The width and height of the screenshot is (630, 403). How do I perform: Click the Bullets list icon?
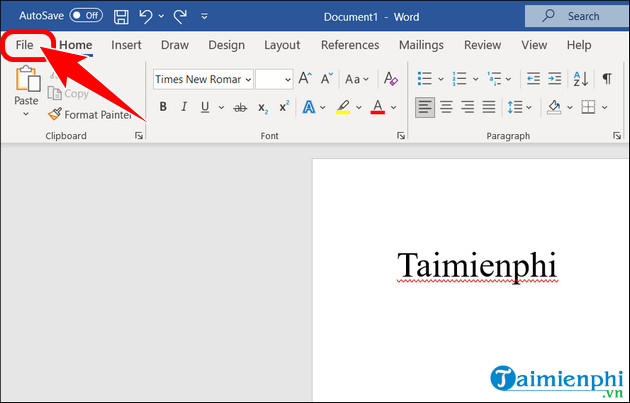[425, 79]
